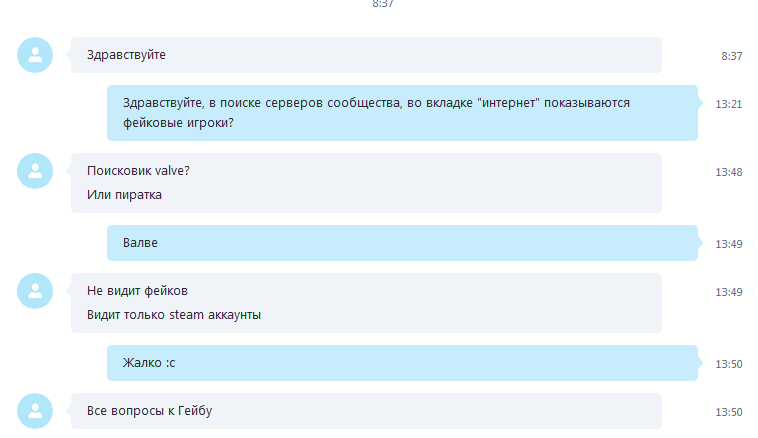Screen dimensions: 758x438
Task: Click "Видит только steam аккаунты" text
Action: (x=174, y=315)
